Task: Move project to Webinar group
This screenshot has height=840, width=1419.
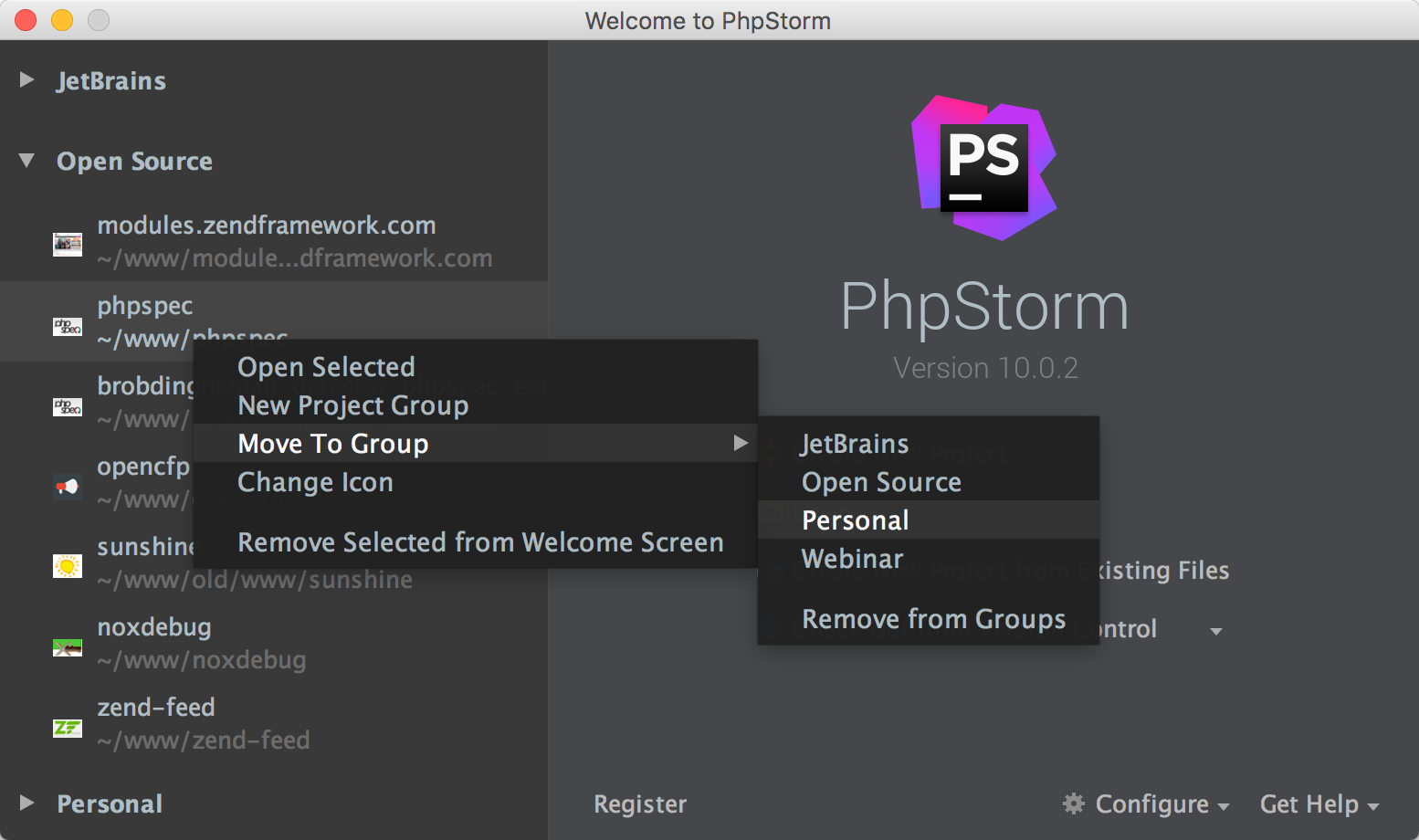Action: pos(929,559)
